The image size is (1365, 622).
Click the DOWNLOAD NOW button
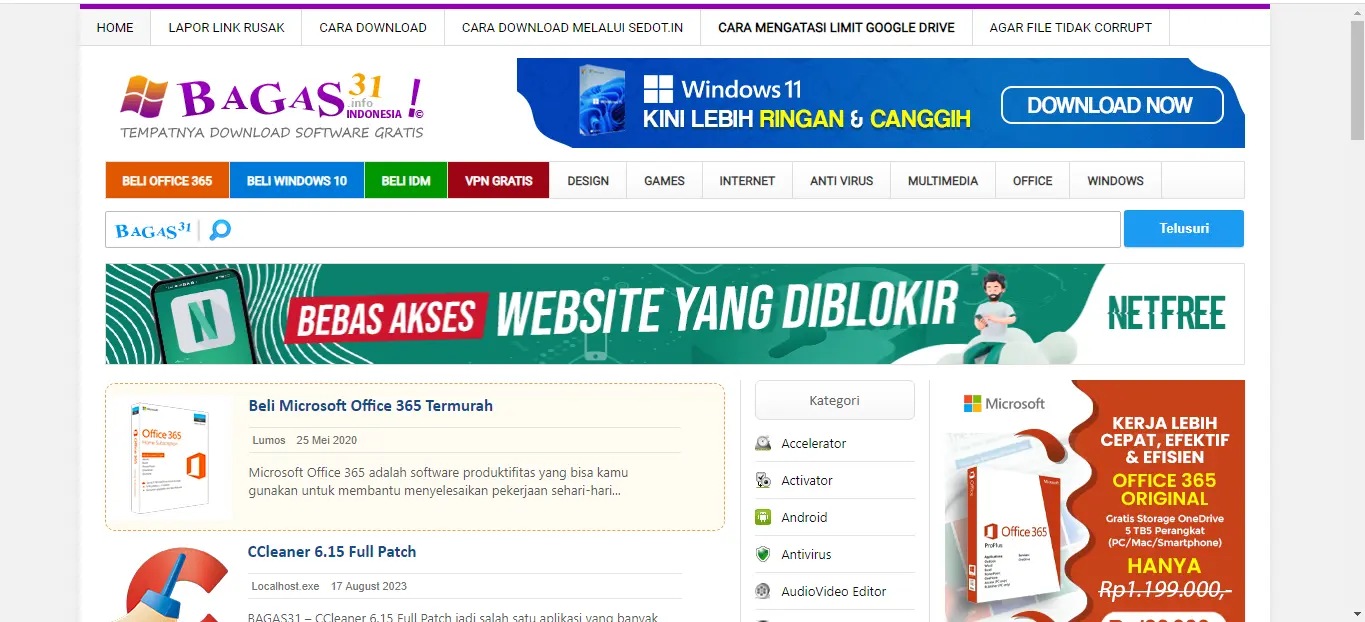pyautogui.click(x=1111, y=104)
